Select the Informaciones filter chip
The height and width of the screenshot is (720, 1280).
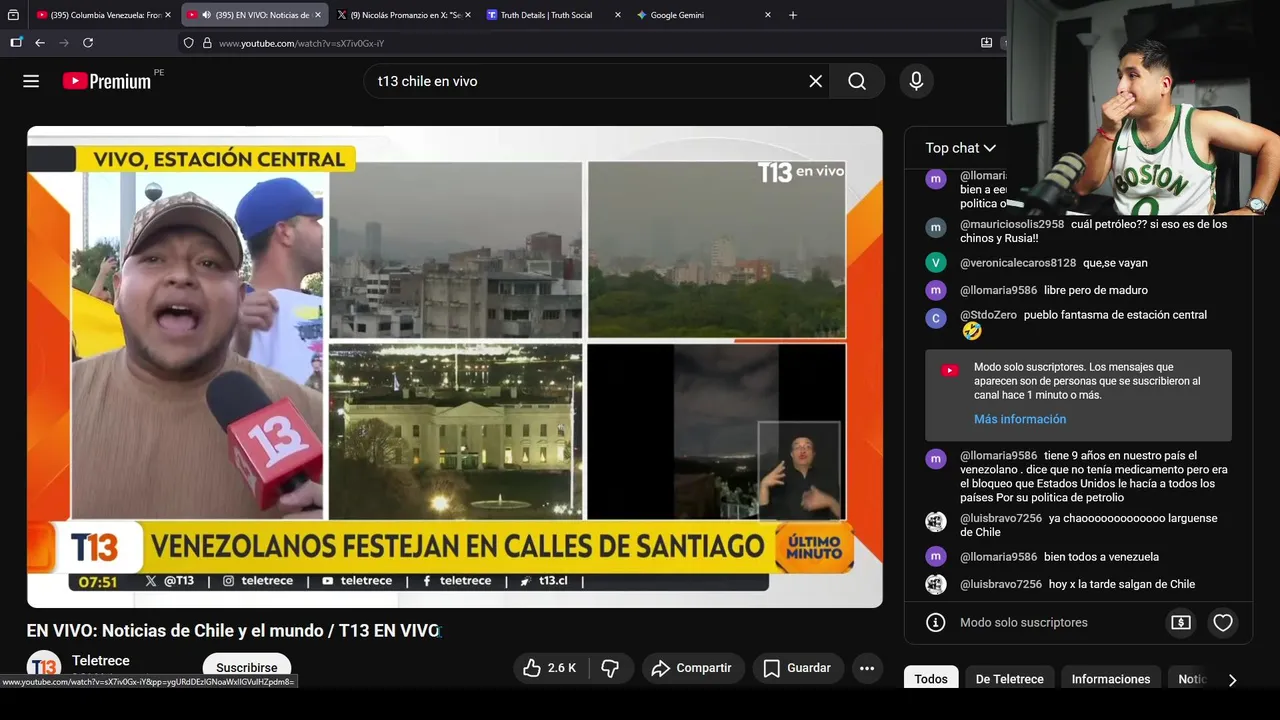[1111, 679]
